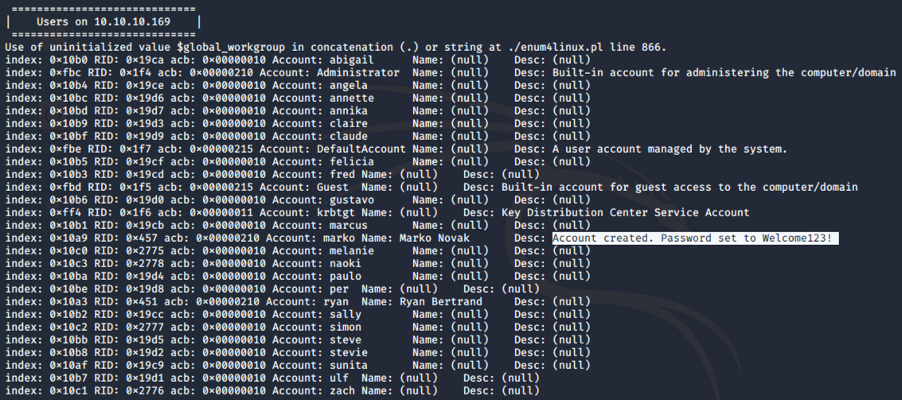Image resolution: width=902 pixels, height=400 pixels.
Task: Click the Administrator built-in account description
Action: pos(724,73)
